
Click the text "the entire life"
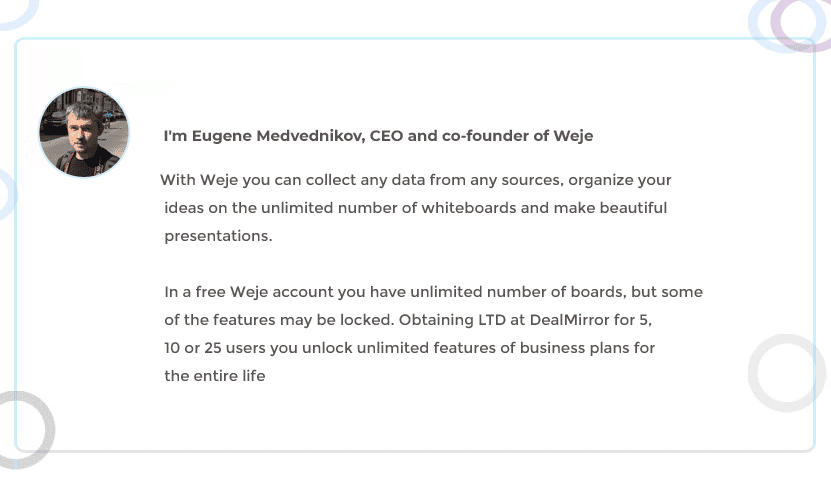(x=215, y=376)
